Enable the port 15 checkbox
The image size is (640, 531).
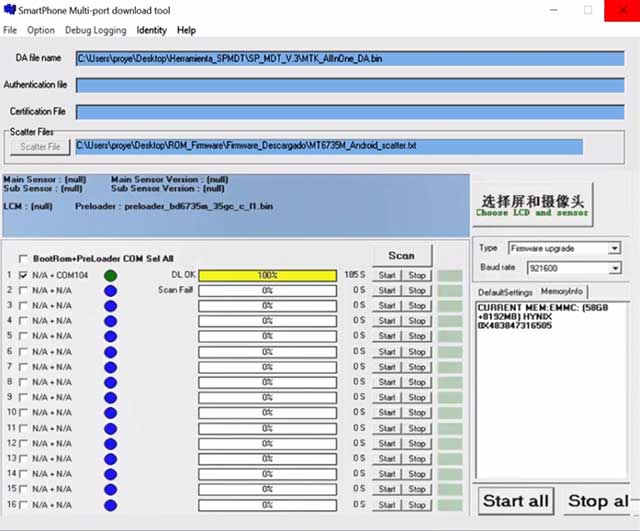23,489
